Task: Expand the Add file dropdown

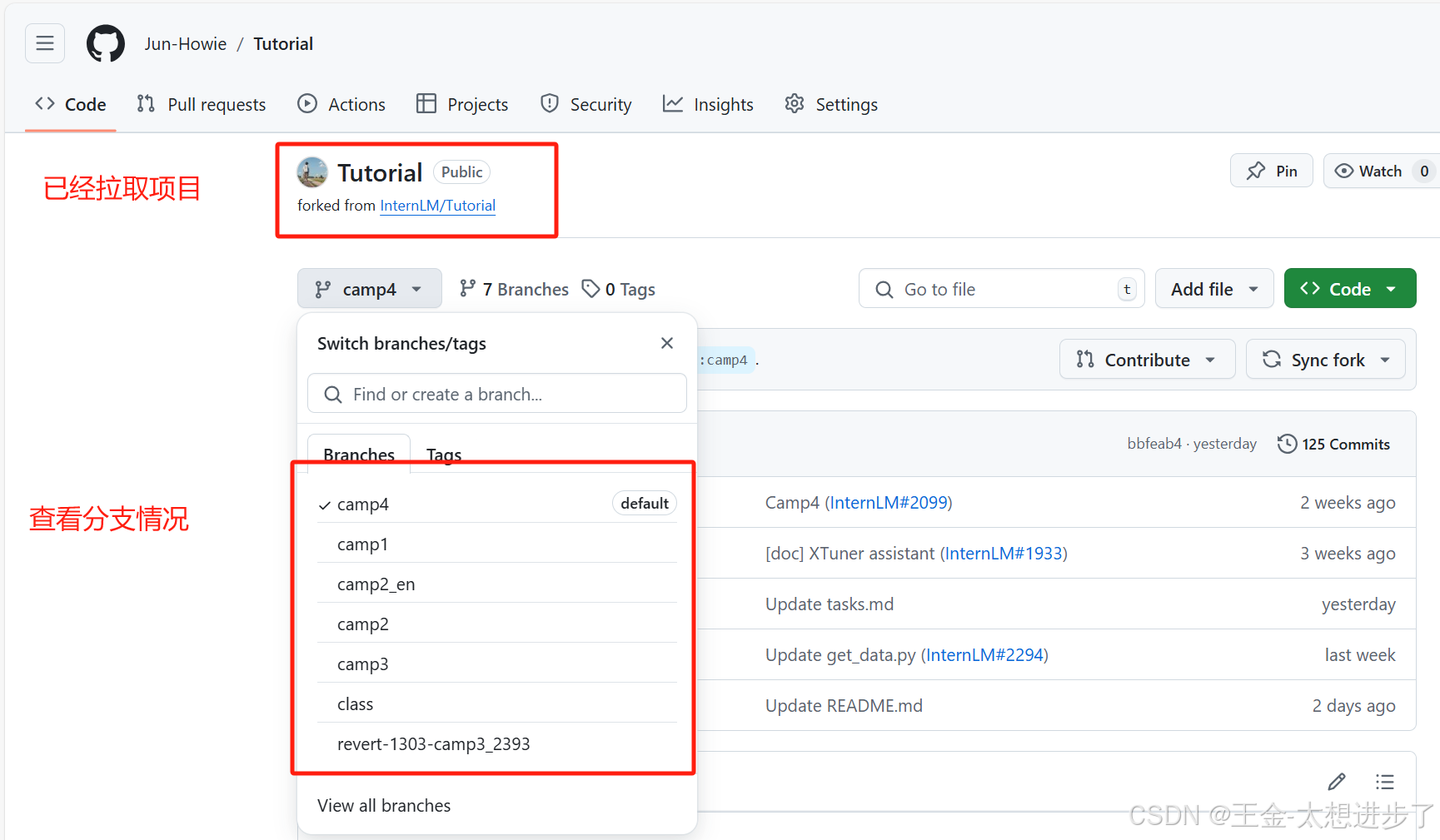Action: coord(1214,289)
